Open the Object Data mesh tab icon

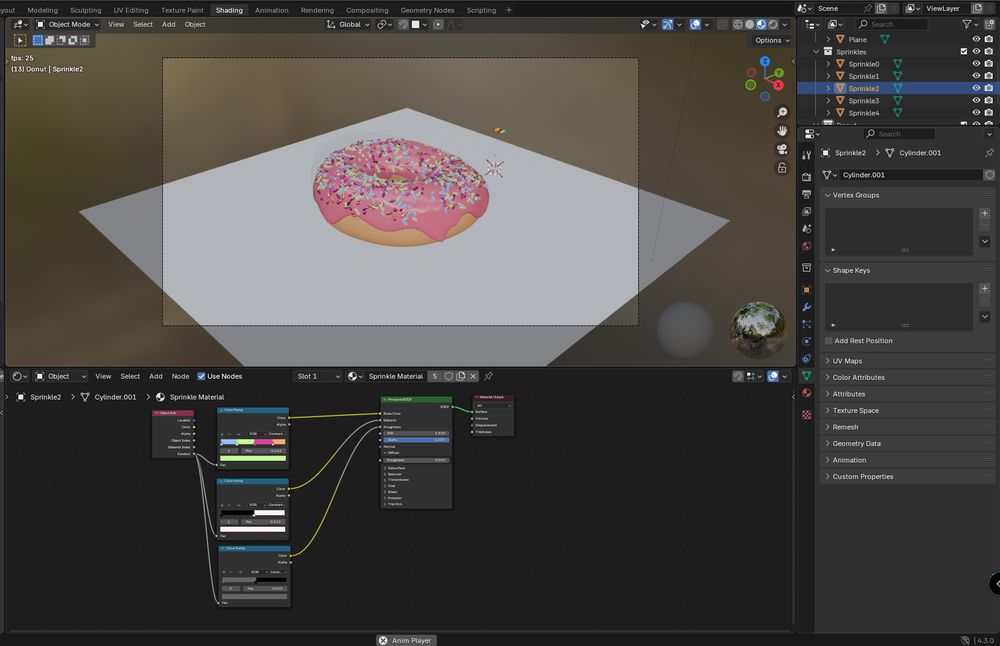806,376
